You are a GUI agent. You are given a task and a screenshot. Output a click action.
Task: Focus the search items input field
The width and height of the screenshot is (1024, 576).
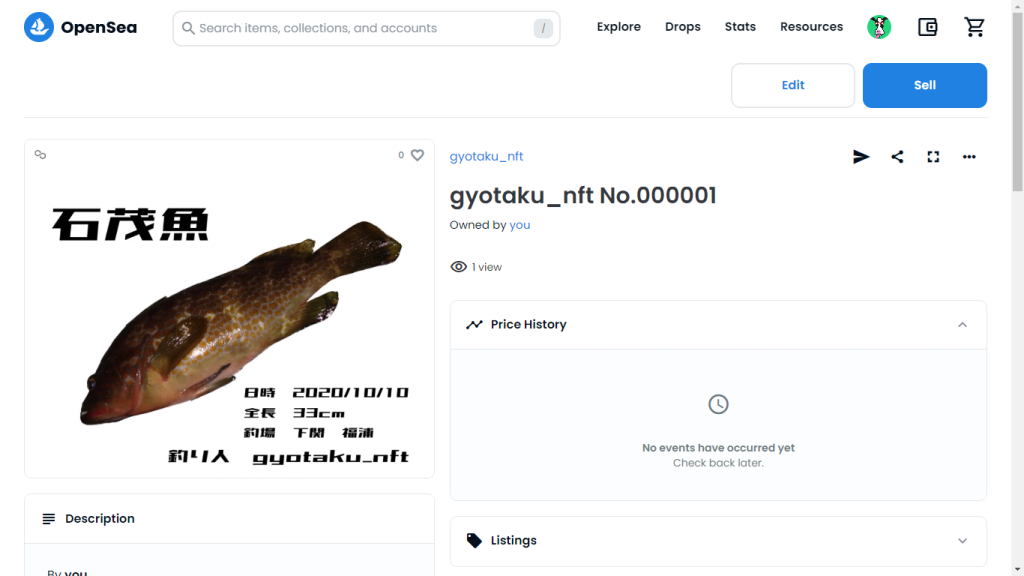(x=366, y=28)
